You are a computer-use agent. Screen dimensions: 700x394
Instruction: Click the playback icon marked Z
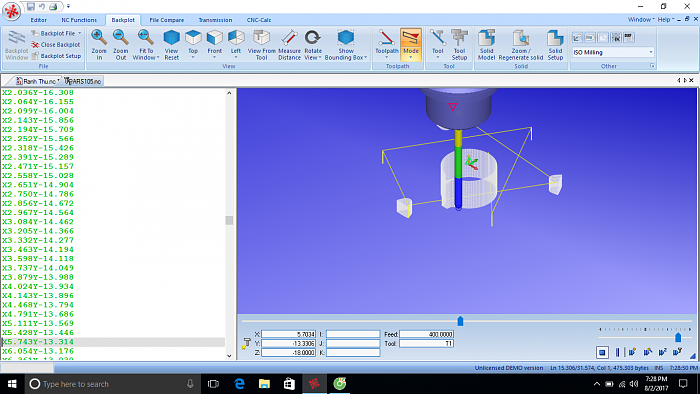tap(663, 353)
